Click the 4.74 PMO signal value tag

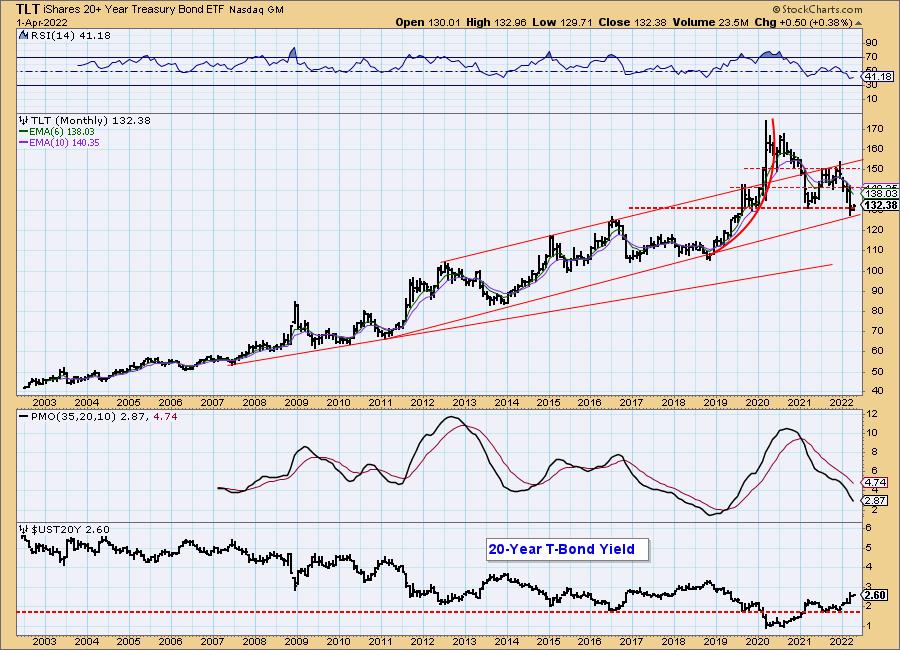pos(876,482)
